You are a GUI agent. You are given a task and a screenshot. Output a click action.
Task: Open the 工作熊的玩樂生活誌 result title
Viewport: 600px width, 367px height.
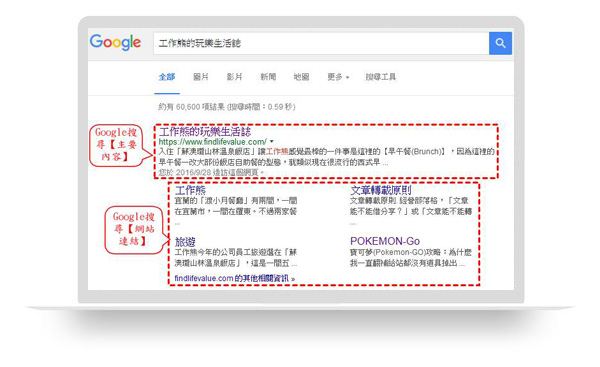click(205, 132)
